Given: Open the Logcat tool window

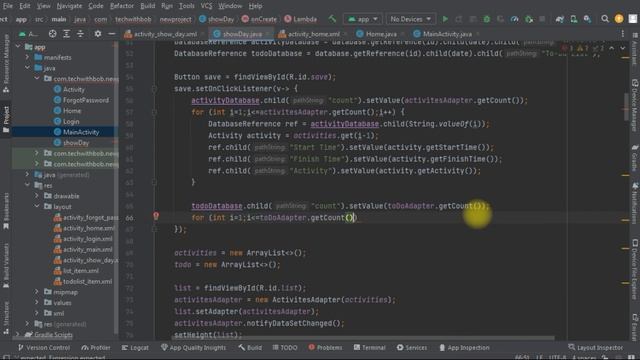Looking at the screenshot, I should point(135,347).
